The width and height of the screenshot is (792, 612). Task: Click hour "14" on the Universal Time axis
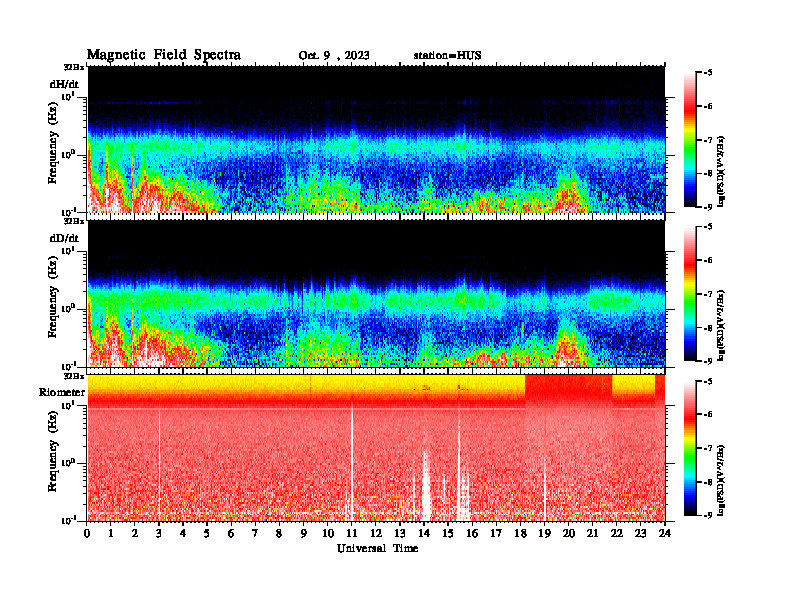tap(424, 533)
